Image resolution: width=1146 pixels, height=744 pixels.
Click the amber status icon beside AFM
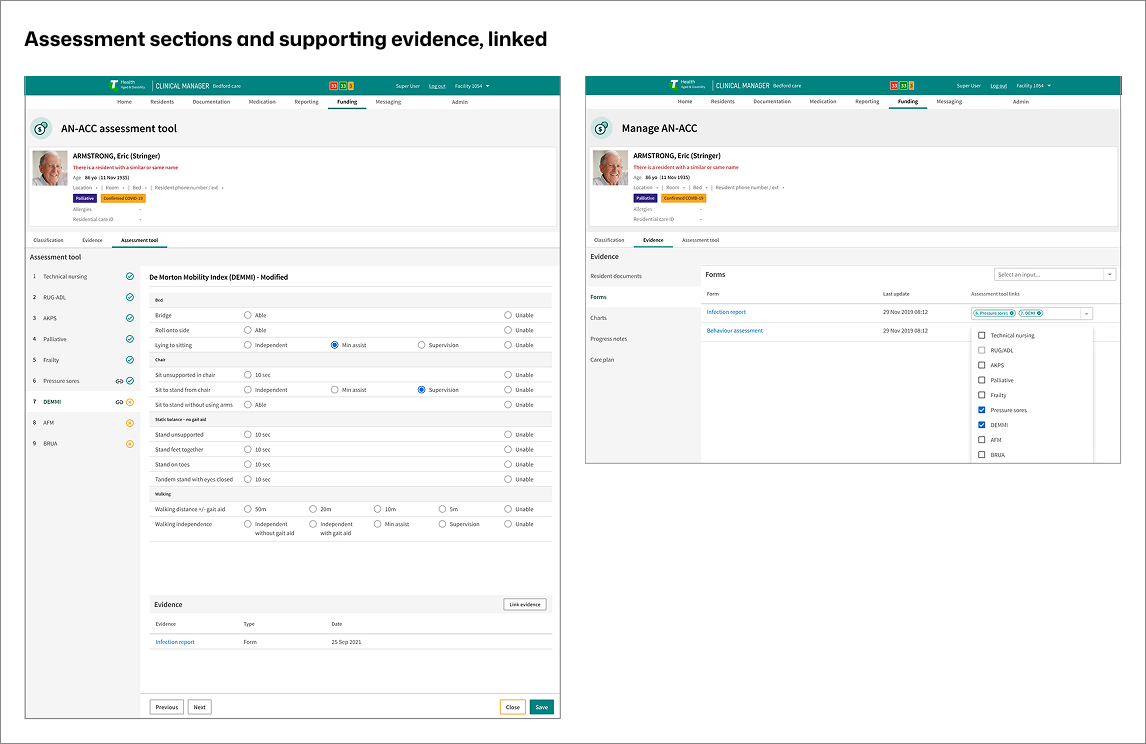[129, 422]
